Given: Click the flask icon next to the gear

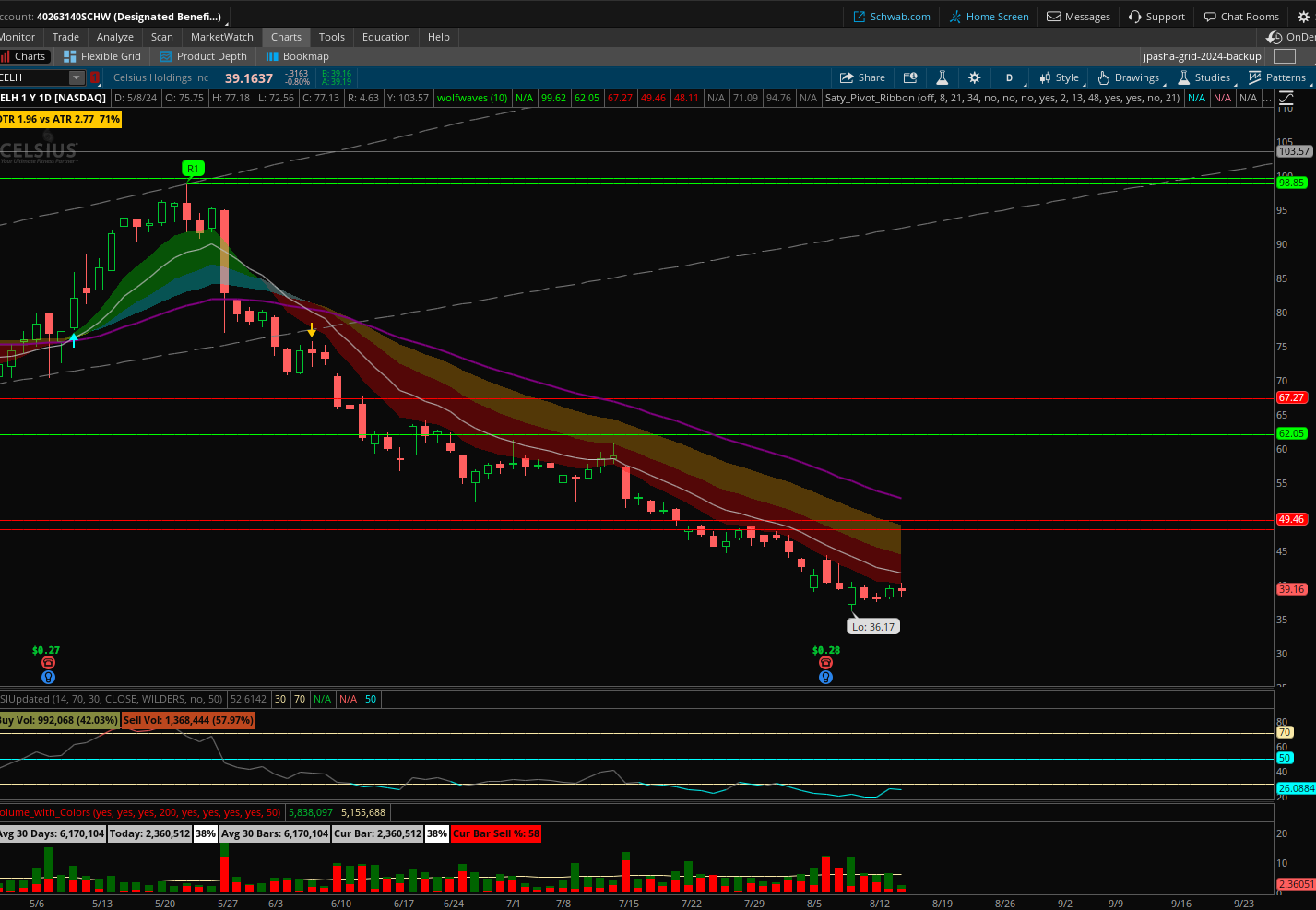Looking at the screenshot, I should coord(942,77).
